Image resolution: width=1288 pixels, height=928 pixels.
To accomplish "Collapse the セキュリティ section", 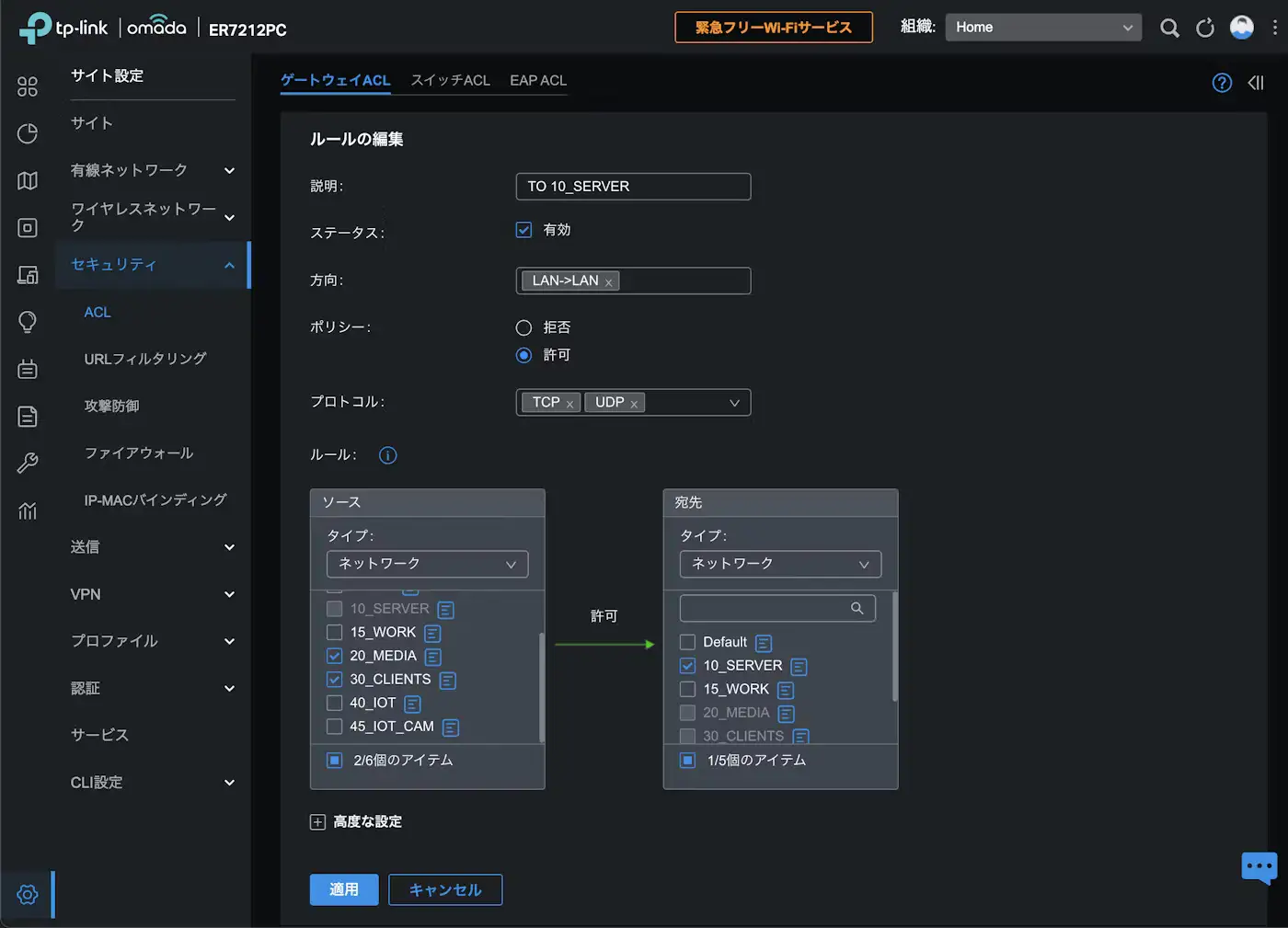I will [153, 265].
